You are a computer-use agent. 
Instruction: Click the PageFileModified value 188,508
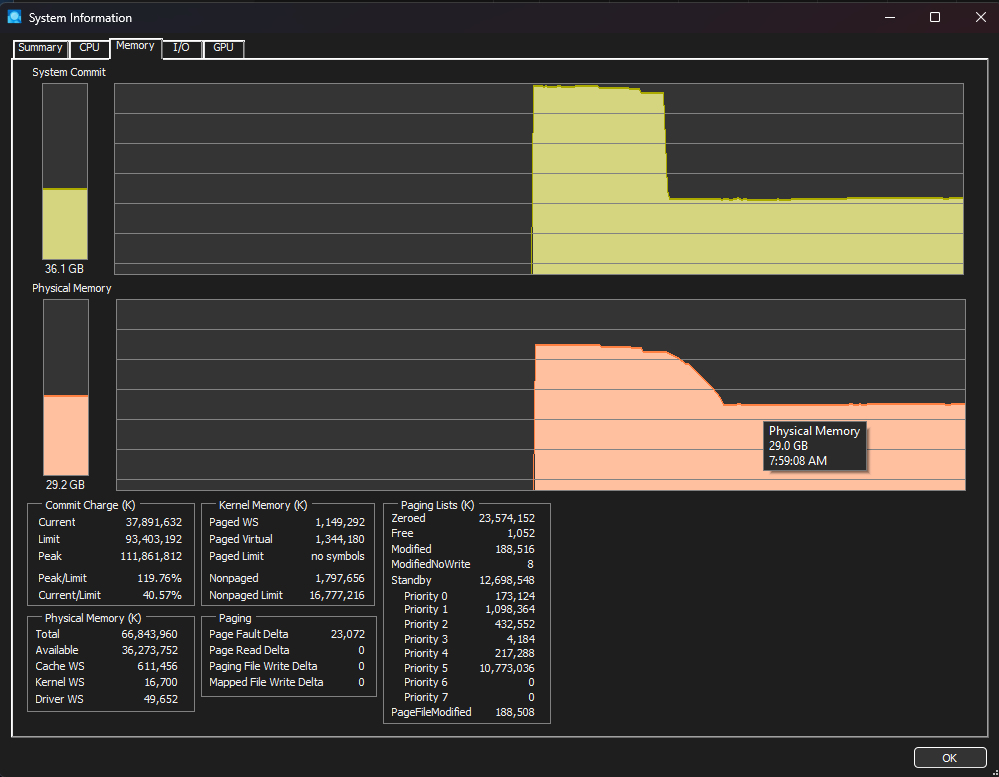(x=515, y=713)
